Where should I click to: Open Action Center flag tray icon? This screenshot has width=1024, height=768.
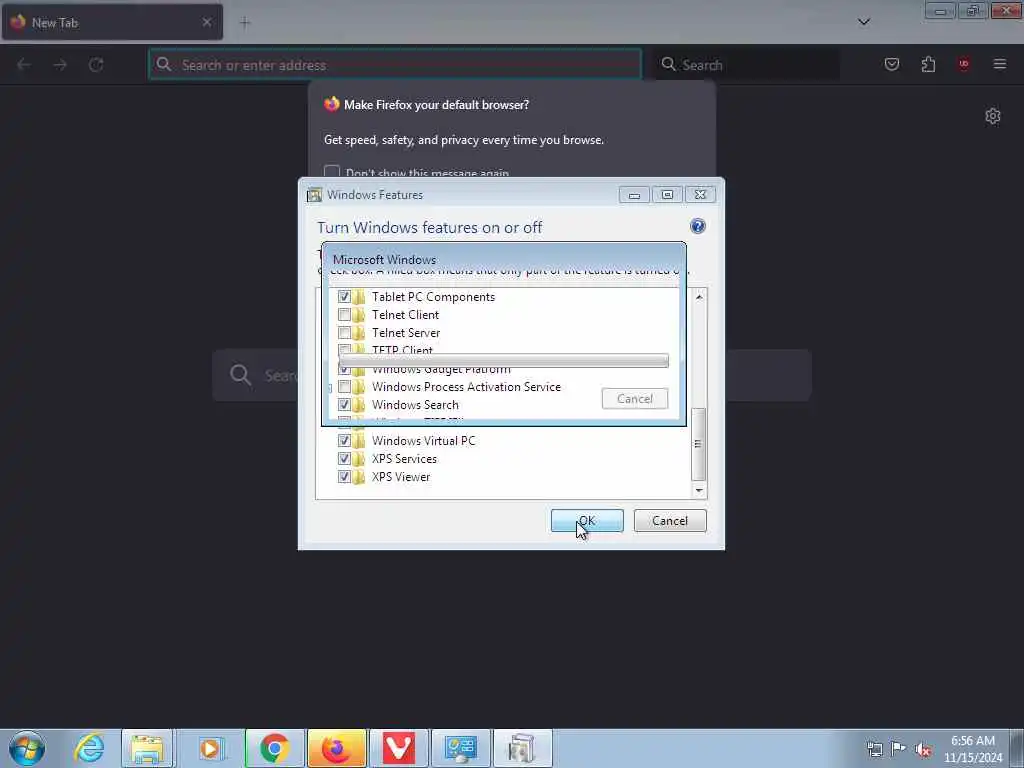(x=899, y=748)
